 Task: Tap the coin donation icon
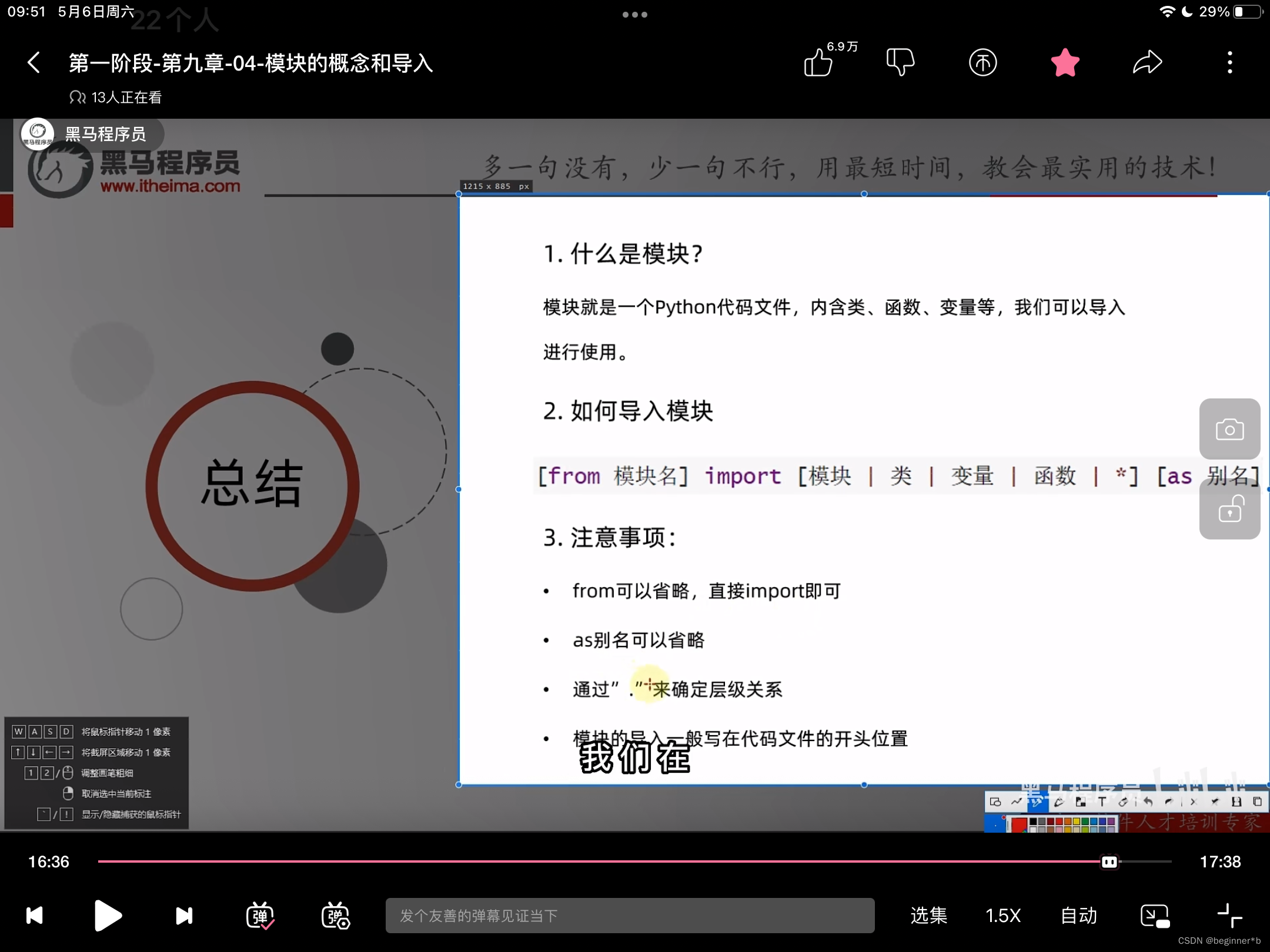[x=982, y=62]
